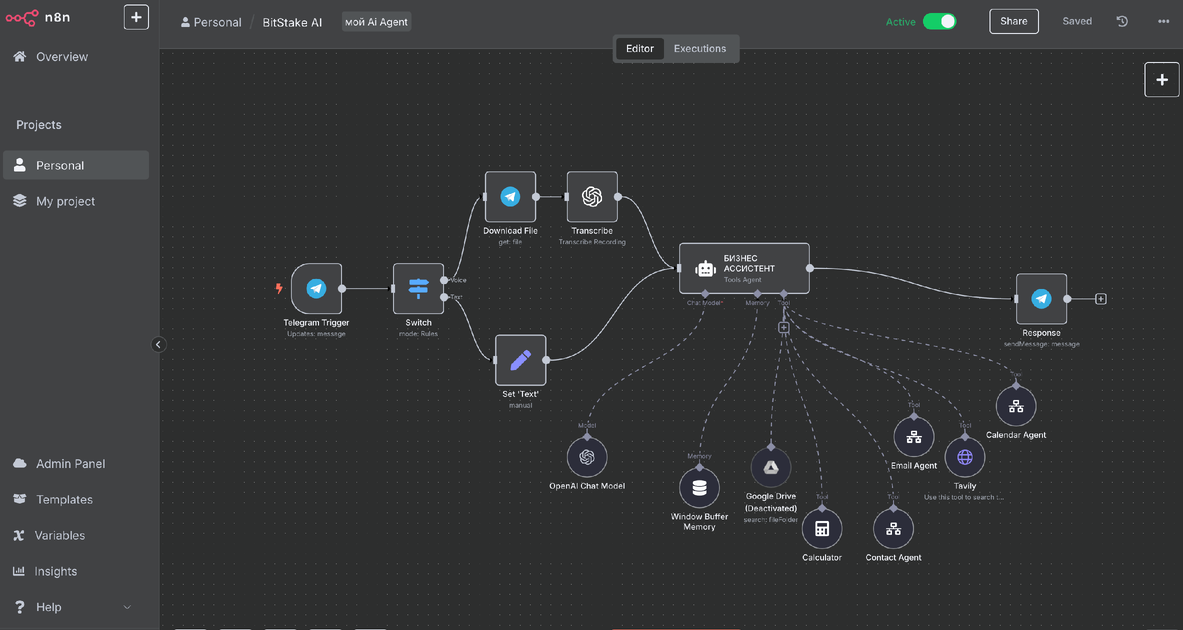
Task: Select the Editor tab
Action: (640, 48)
